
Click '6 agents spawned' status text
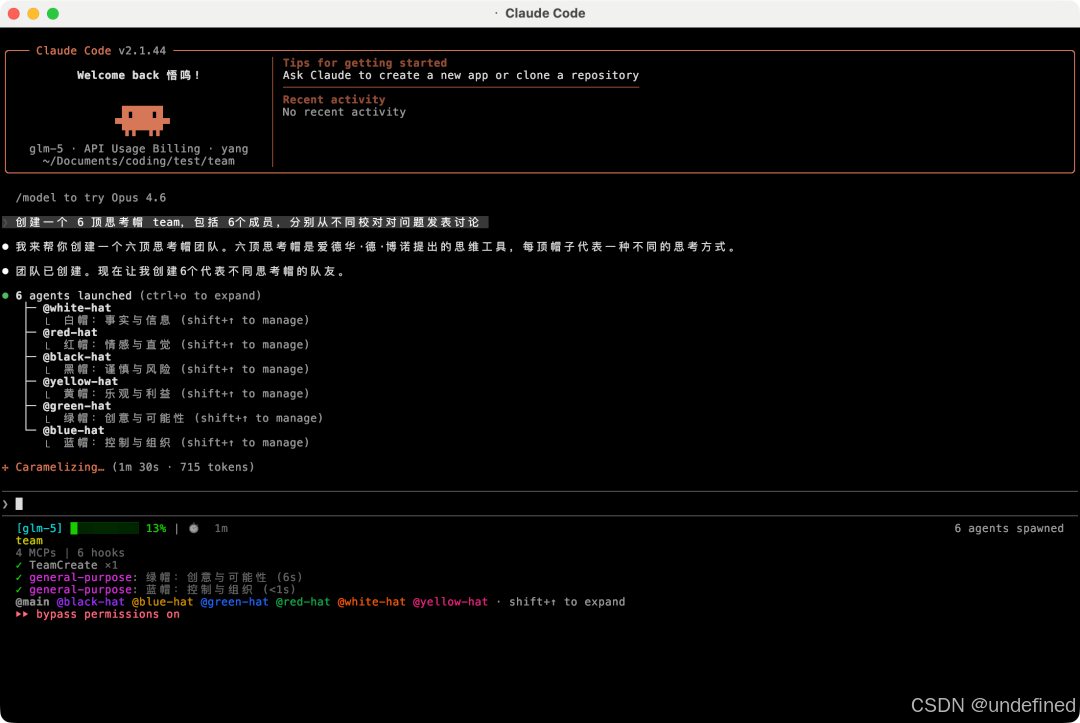(1008, 528)
